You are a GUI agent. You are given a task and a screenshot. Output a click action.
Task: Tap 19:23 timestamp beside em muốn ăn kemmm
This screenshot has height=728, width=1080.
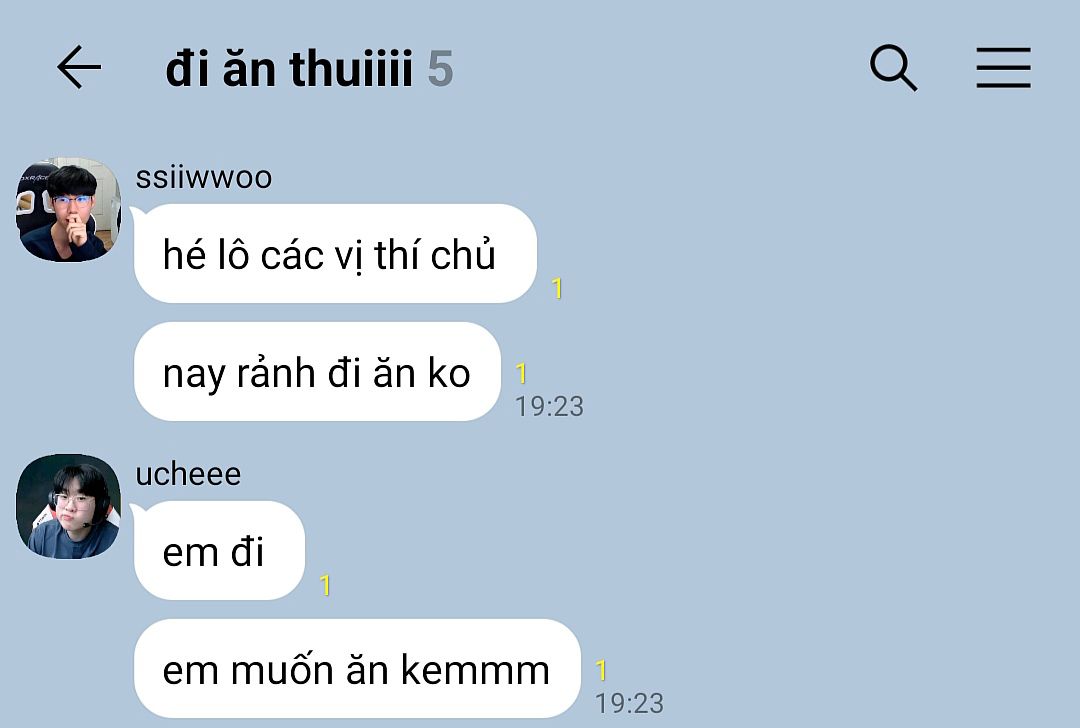630,703
